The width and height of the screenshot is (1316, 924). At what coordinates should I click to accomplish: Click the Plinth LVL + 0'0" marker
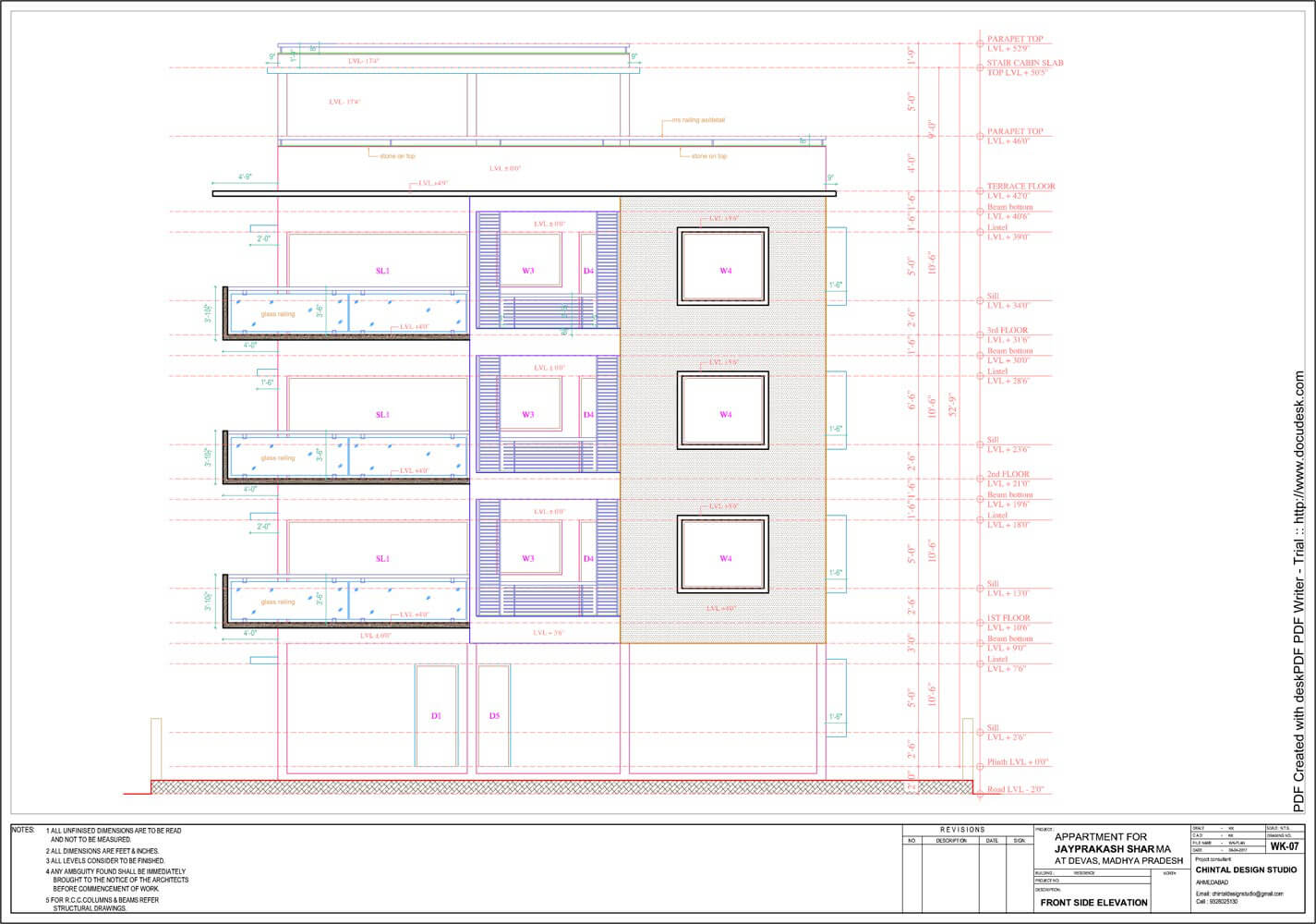(1016, 762)
